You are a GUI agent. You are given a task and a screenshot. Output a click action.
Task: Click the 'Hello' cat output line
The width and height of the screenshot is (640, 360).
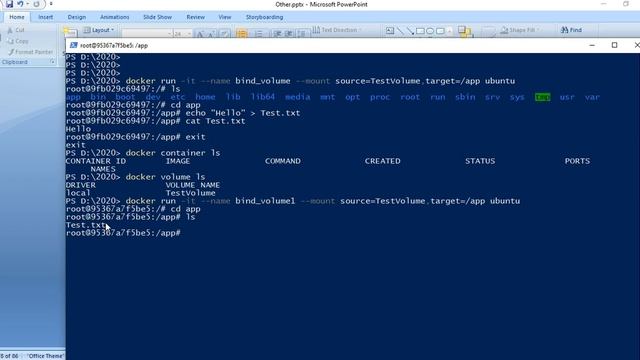(78, 129)
